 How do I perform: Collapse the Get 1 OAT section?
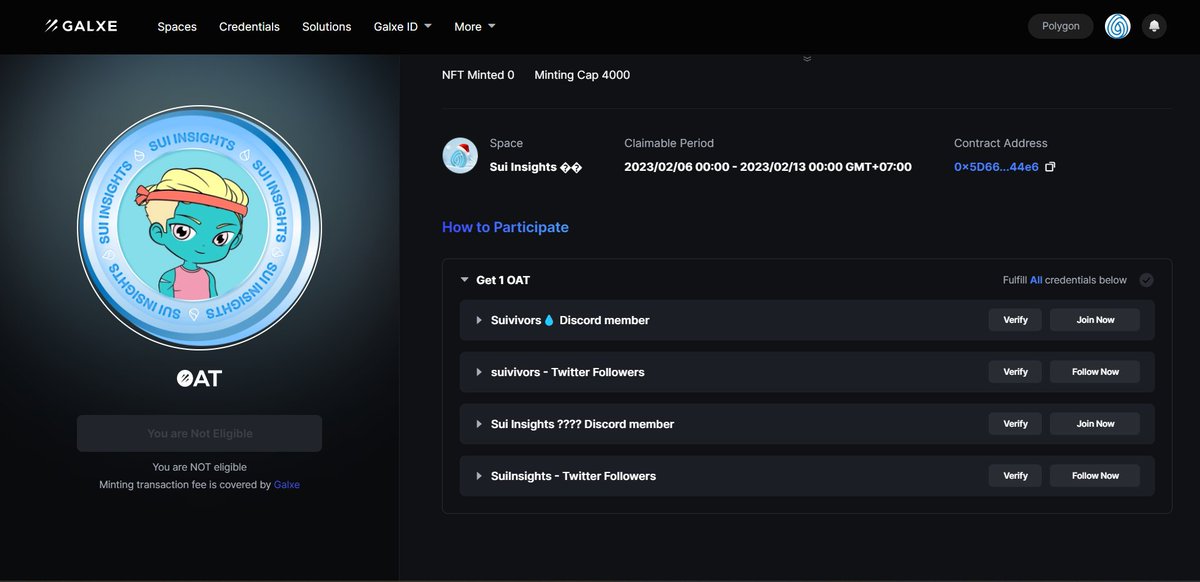click(x=465, y=280)
